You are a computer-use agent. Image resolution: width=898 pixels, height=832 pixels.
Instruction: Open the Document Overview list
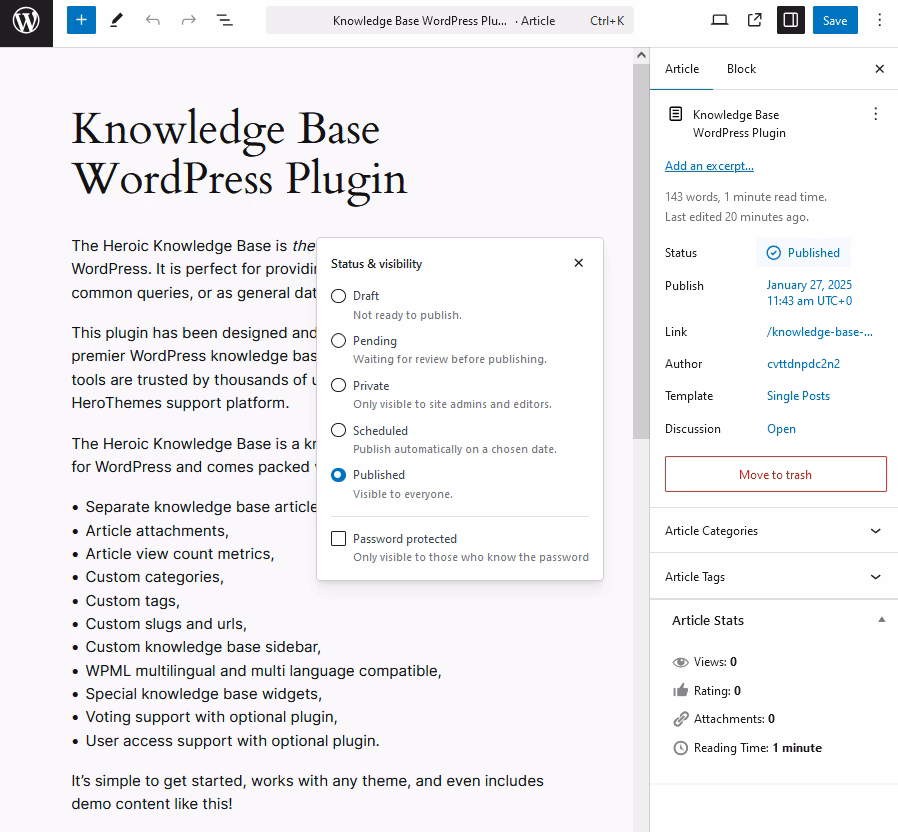[224, 21]
